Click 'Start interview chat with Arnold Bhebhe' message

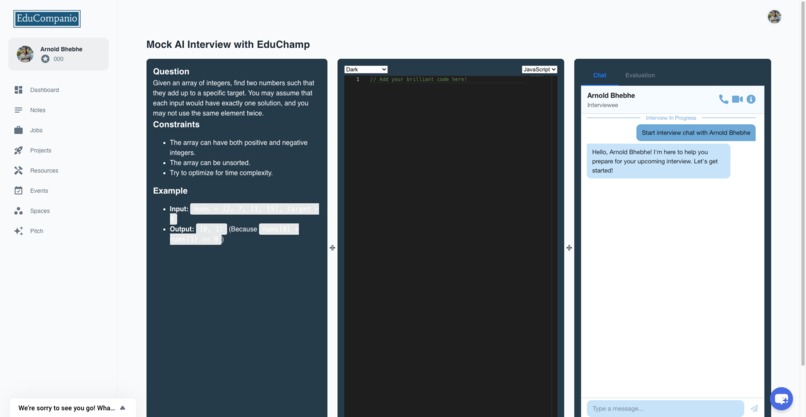[x=696, y=133]
